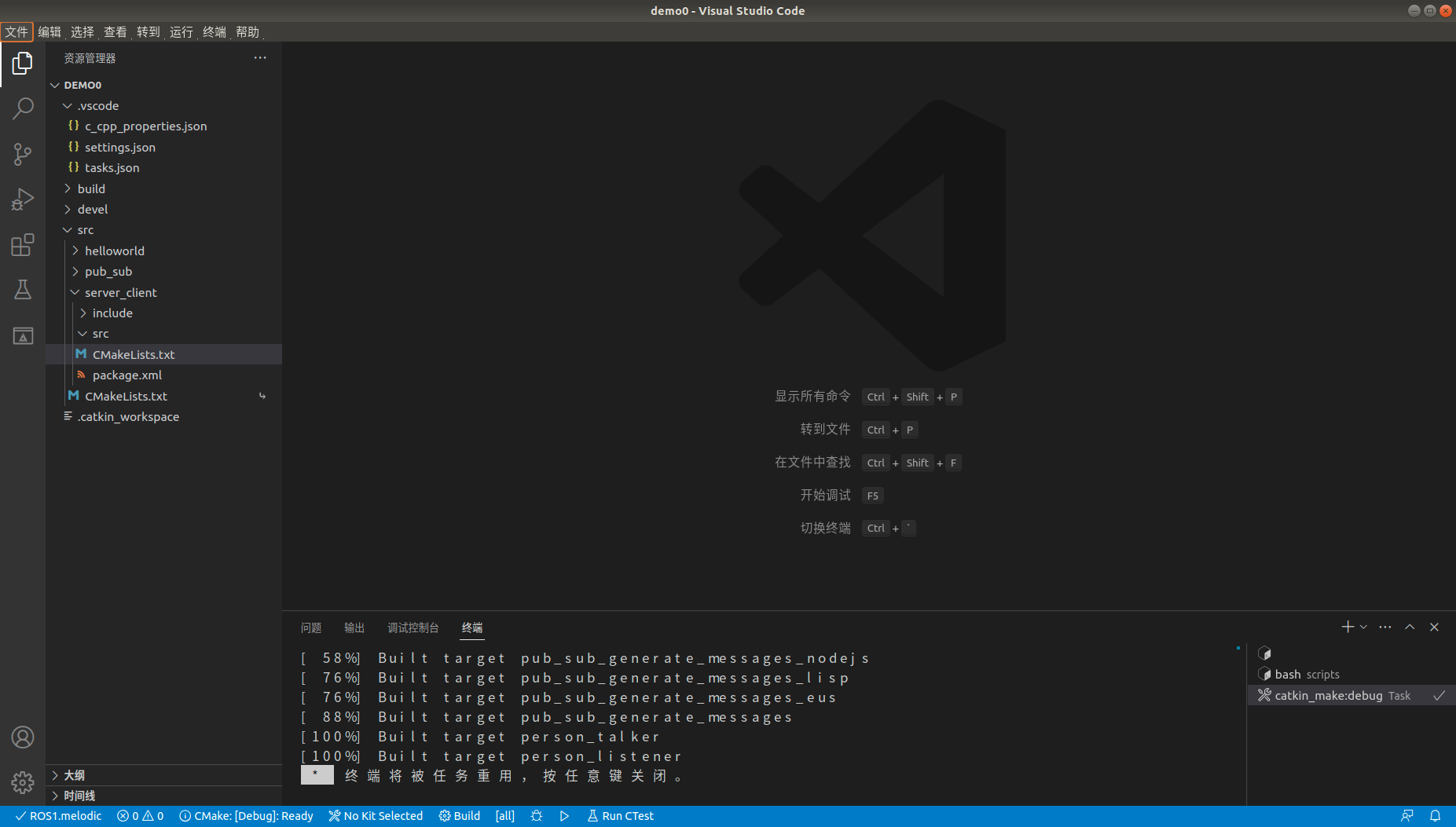Open panel More Actions ellipsis
This screenshot has height=827, width=1456.
1385,627
